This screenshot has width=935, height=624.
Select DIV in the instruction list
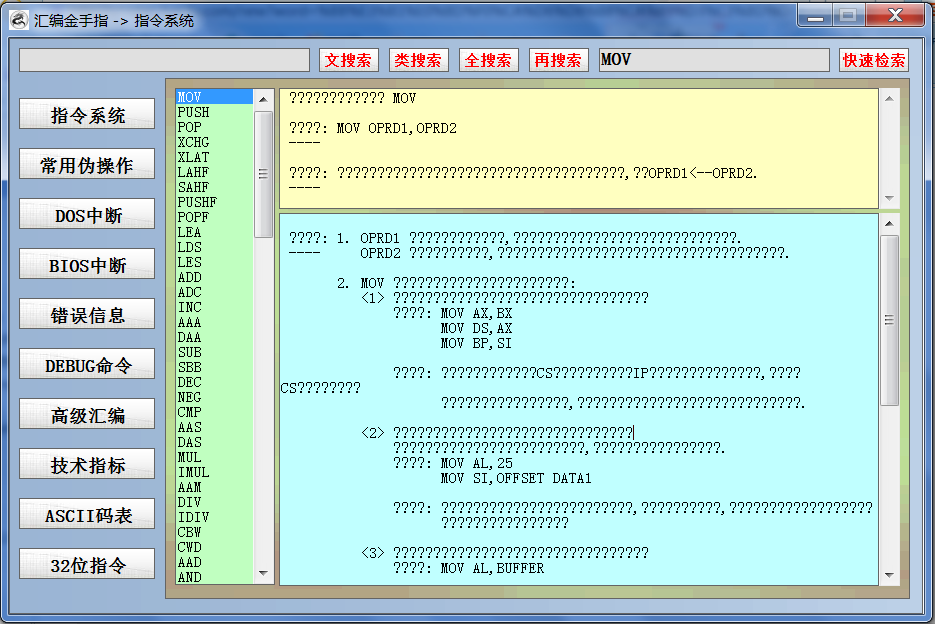point(214,502)
